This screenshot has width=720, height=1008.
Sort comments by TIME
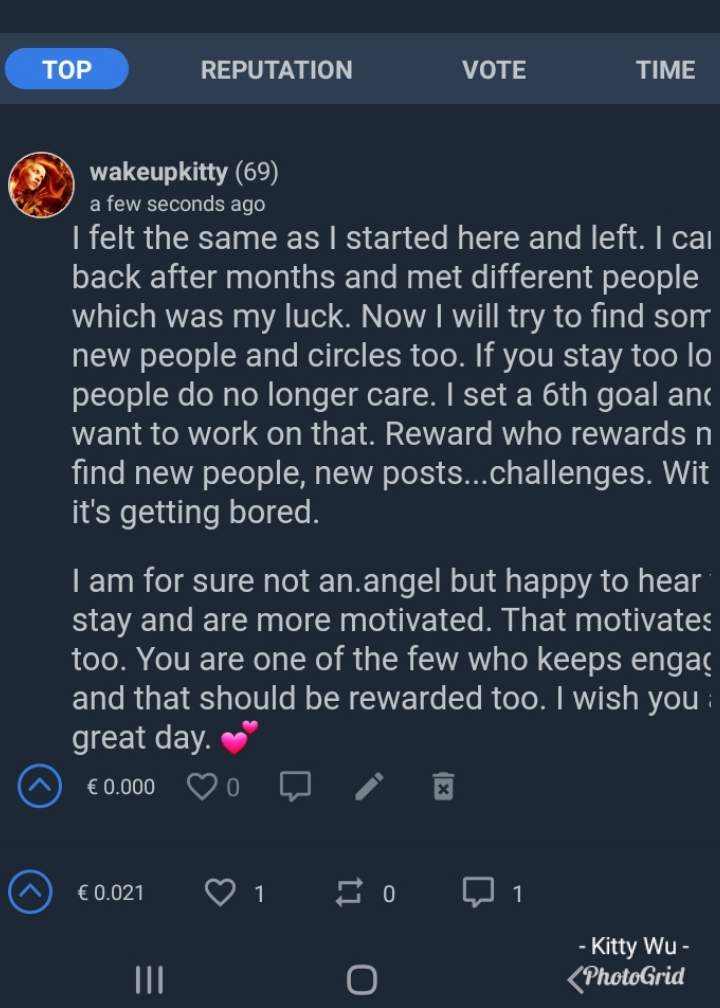click(x=665, y=70)
